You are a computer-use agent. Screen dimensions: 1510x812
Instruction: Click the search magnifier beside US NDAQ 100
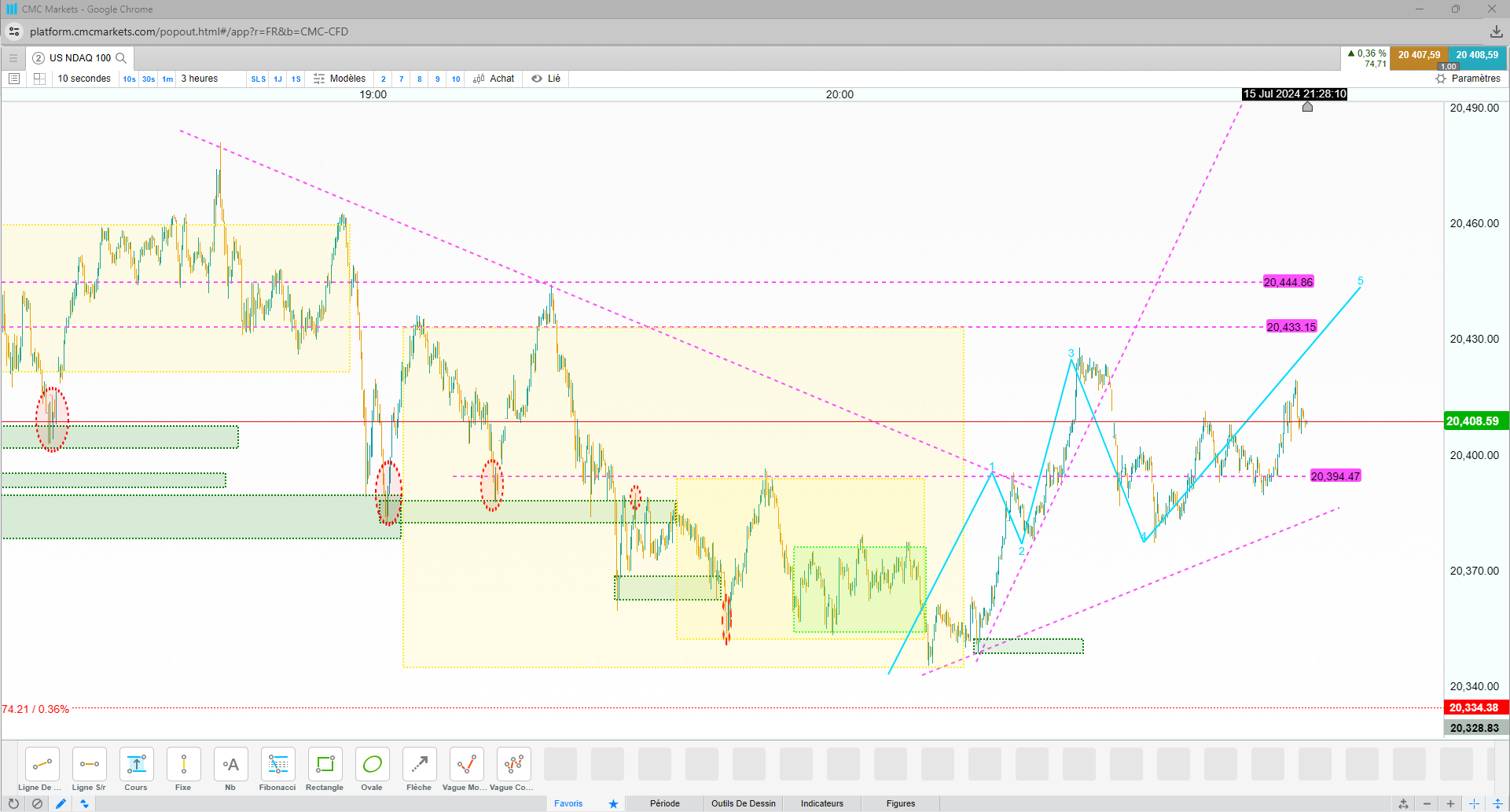point(121,58)
